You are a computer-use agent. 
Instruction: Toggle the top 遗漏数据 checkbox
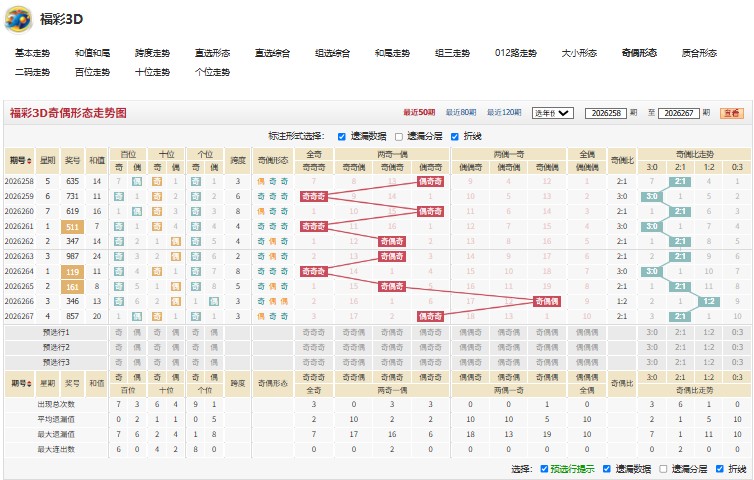click(x=341, y=137)
